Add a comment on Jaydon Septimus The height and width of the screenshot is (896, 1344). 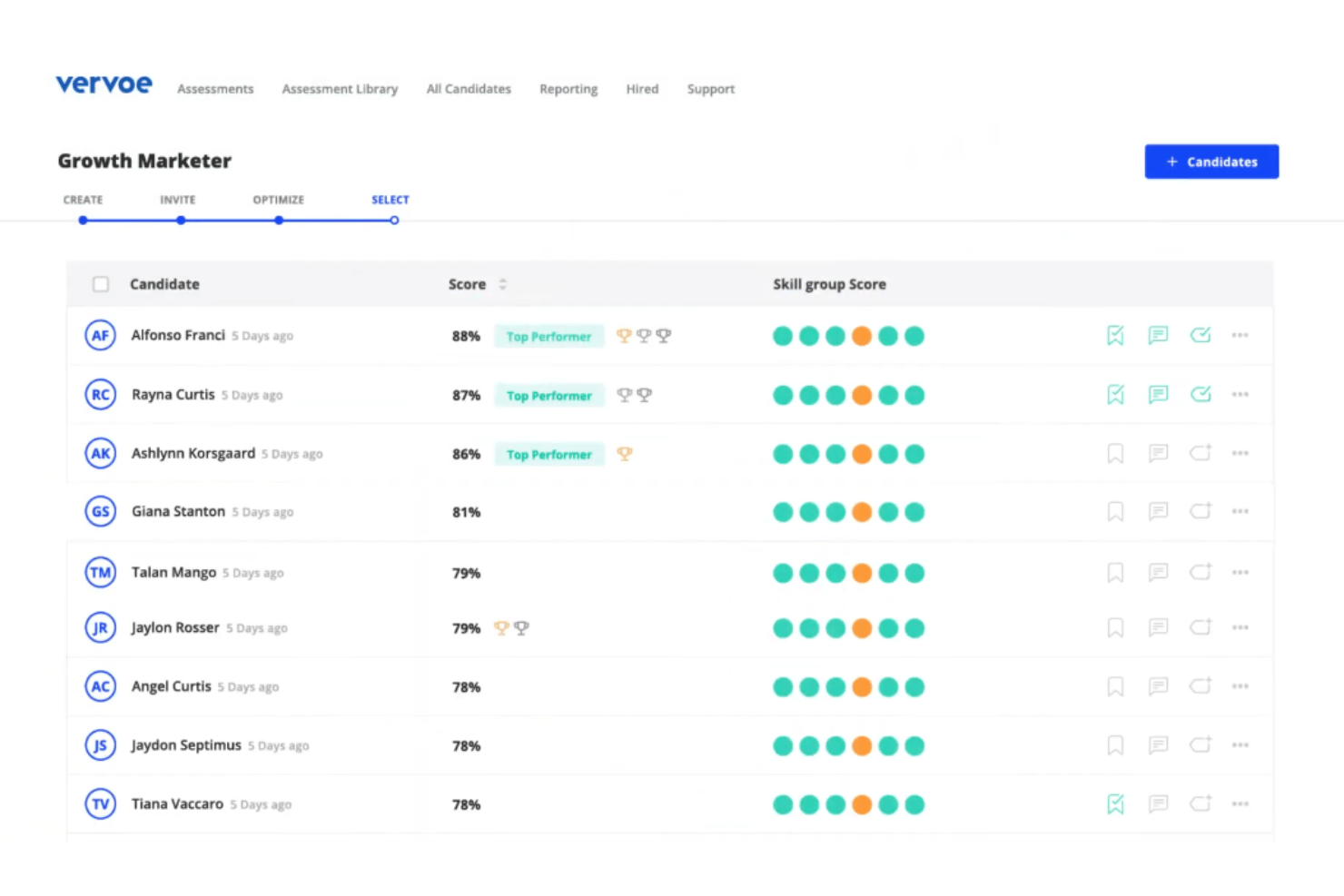[x=1158, y=746]
